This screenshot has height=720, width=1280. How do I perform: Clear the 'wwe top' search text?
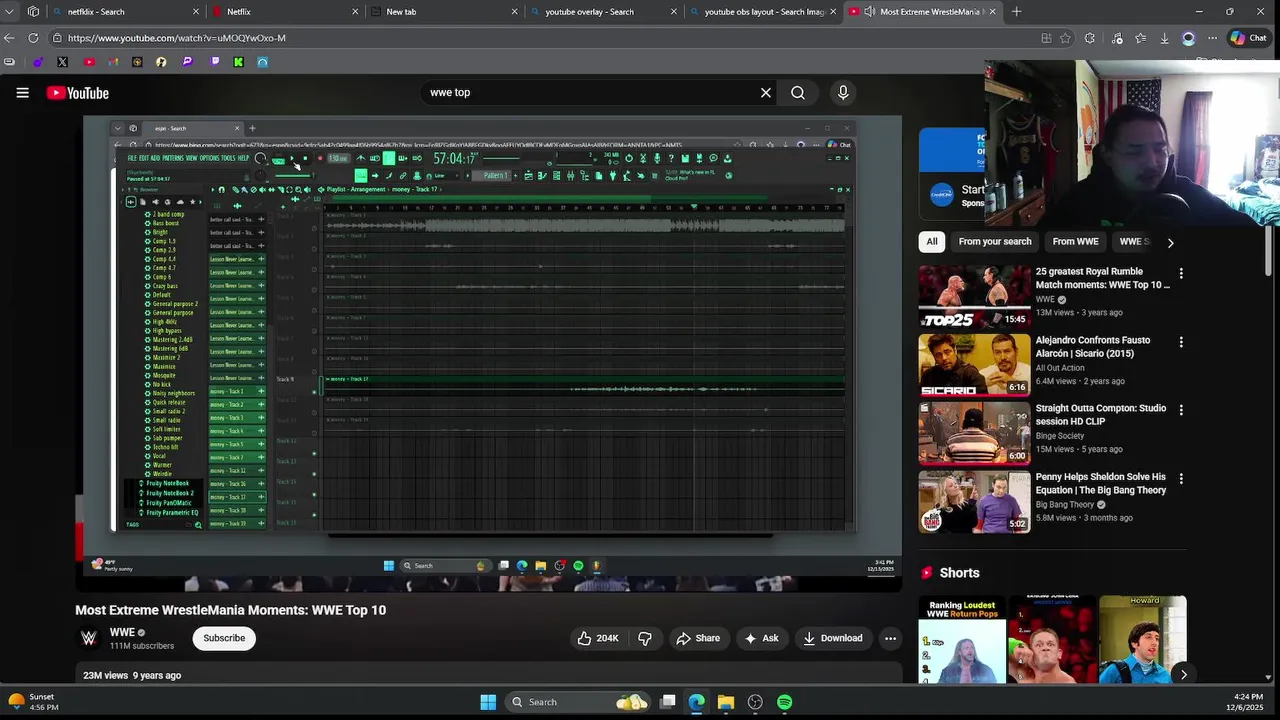coord(766,92)
